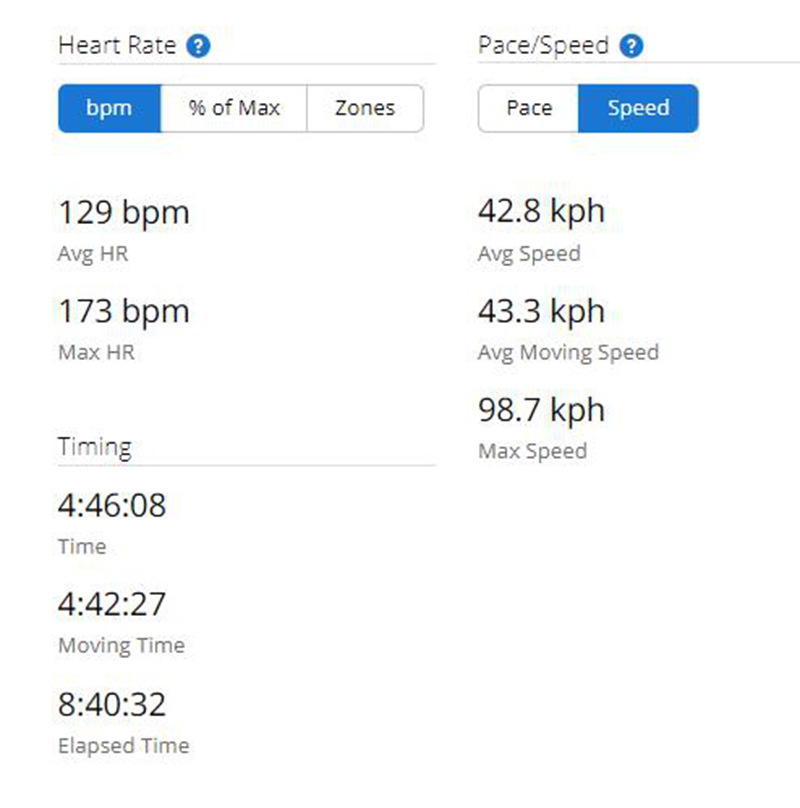Click the Pace/Speed section heading
The width and height of the screenshot is (800, 808).
coord(544,46)
